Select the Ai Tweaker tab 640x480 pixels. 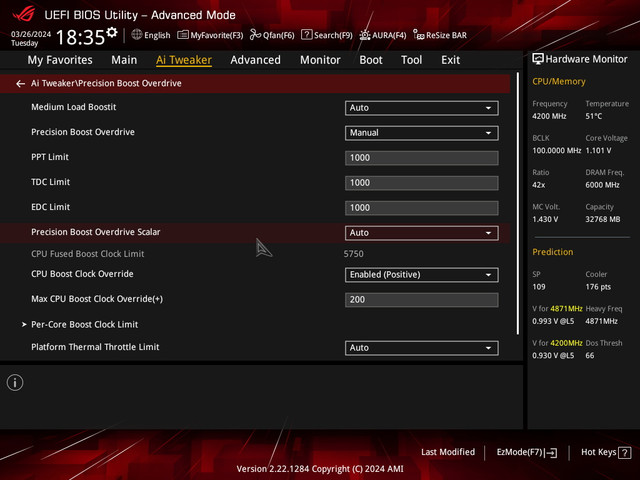tap(184, 60)
